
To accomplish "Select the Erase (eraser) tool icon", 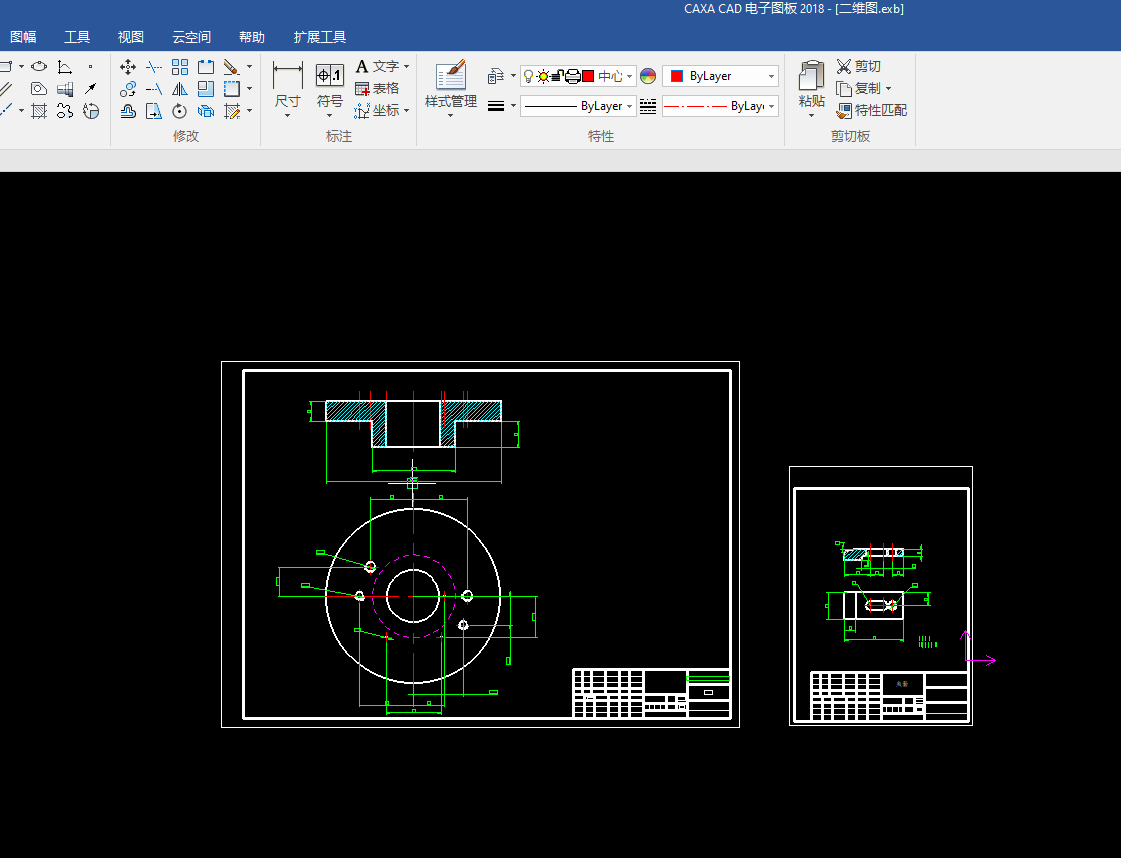I will pyautogui.click(x=231, y=67).
